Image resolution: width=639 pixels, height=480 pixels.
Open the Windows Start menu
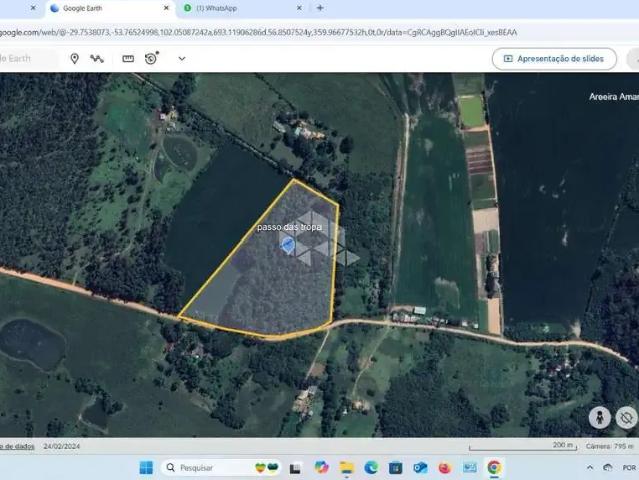pos(146,467)
